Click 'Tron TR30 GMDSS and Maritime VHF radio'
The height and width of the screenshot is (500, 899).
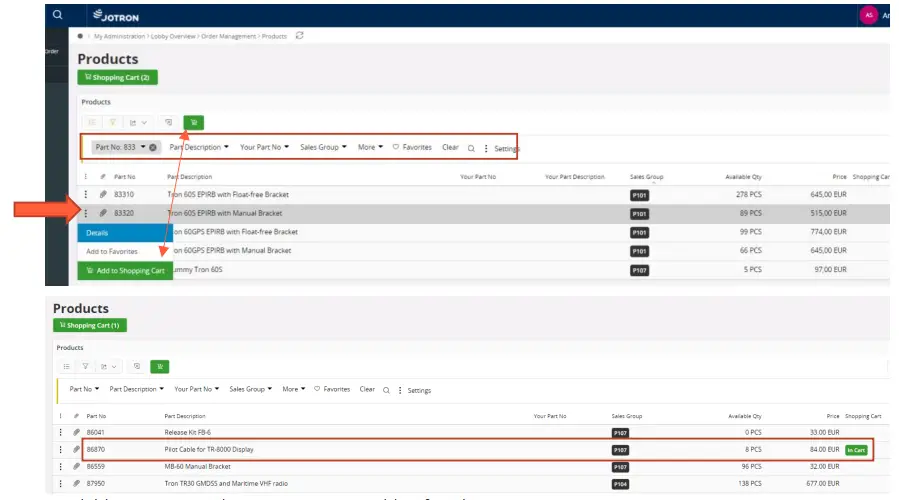click(226, 483)
